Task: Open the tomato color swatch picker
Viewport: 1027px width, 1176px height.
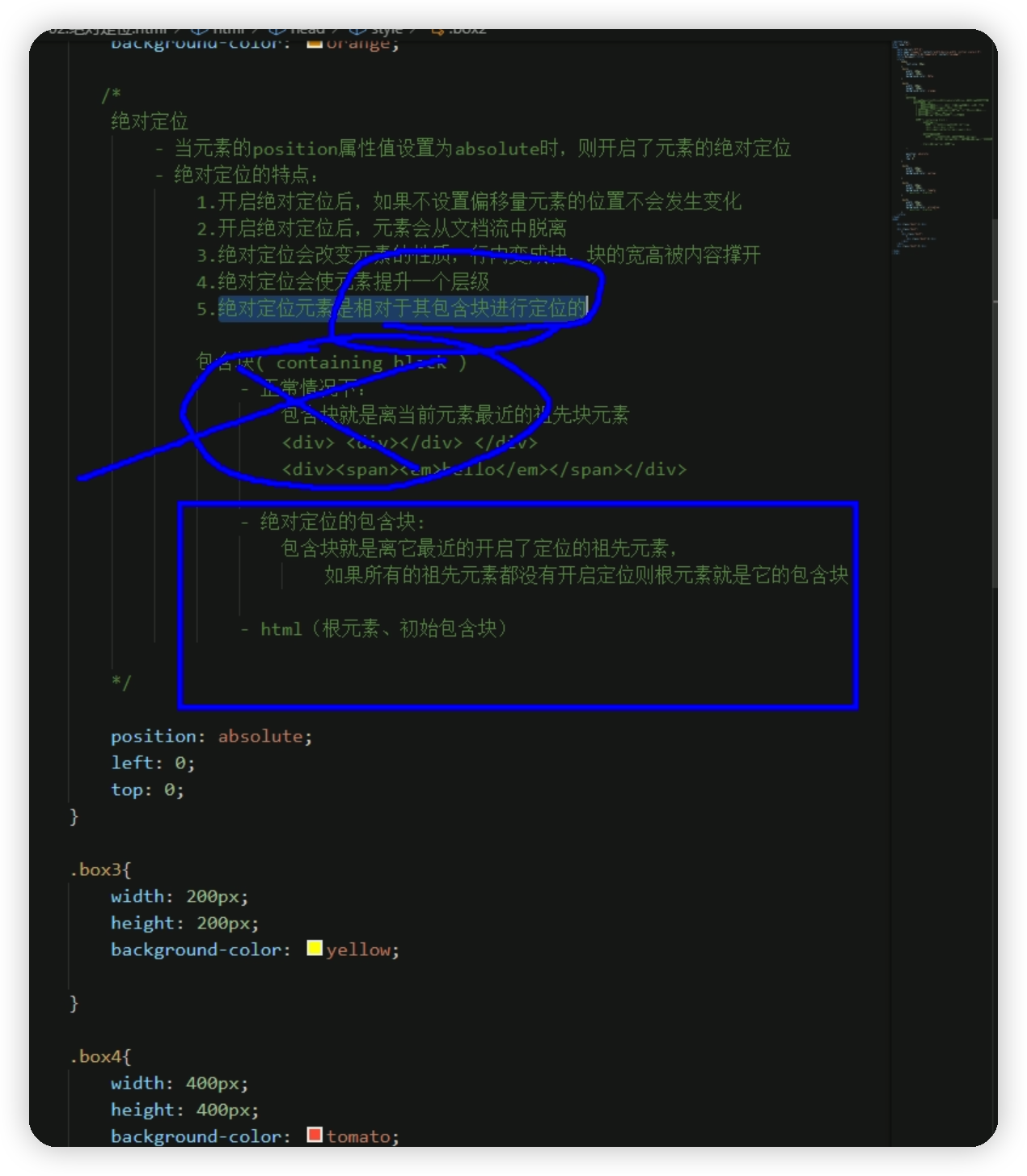Action: [x=315, y=1135]
